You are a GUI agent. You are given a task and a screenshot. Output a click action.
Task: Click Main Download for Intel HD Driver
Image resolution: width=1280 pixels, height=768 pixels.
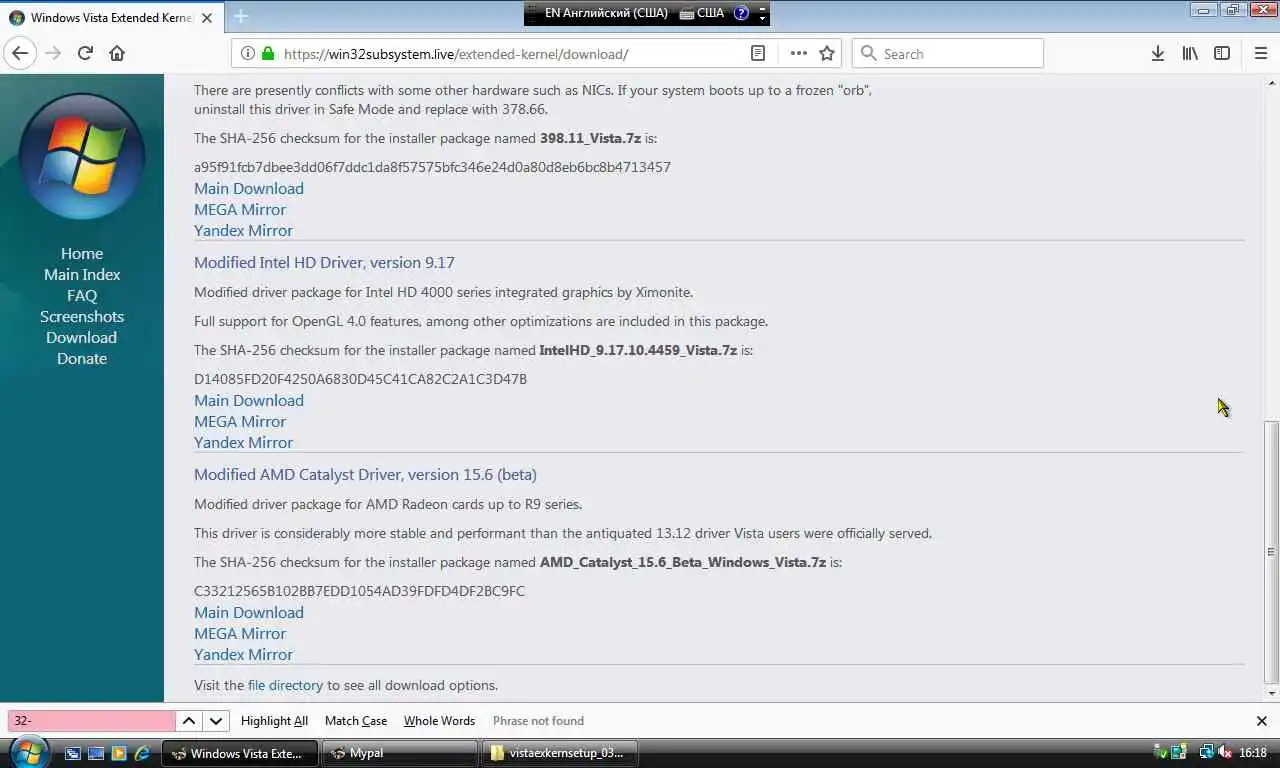[249, 401]
